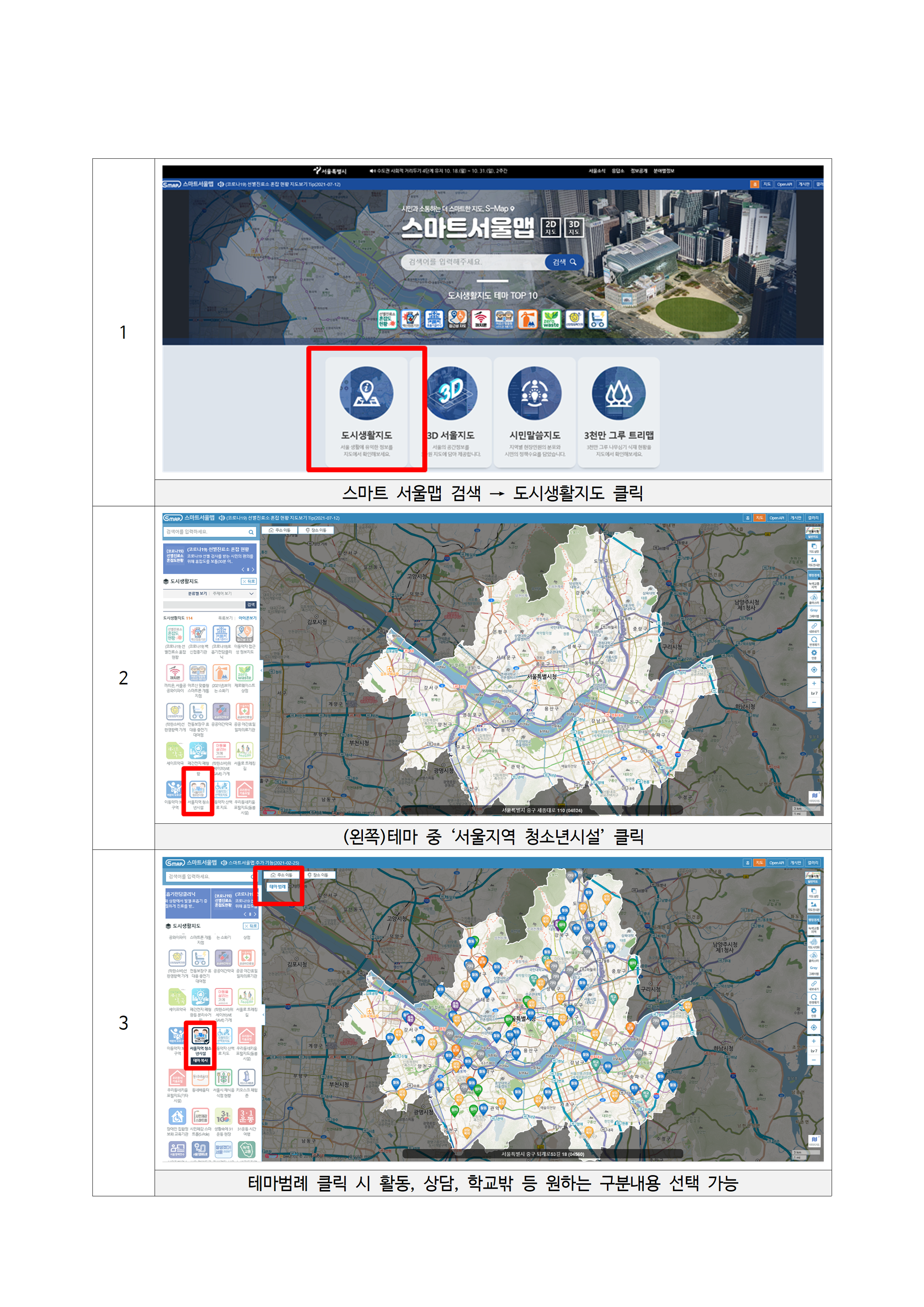Click the 시민말씀지도 card icon

click(534, 393)
